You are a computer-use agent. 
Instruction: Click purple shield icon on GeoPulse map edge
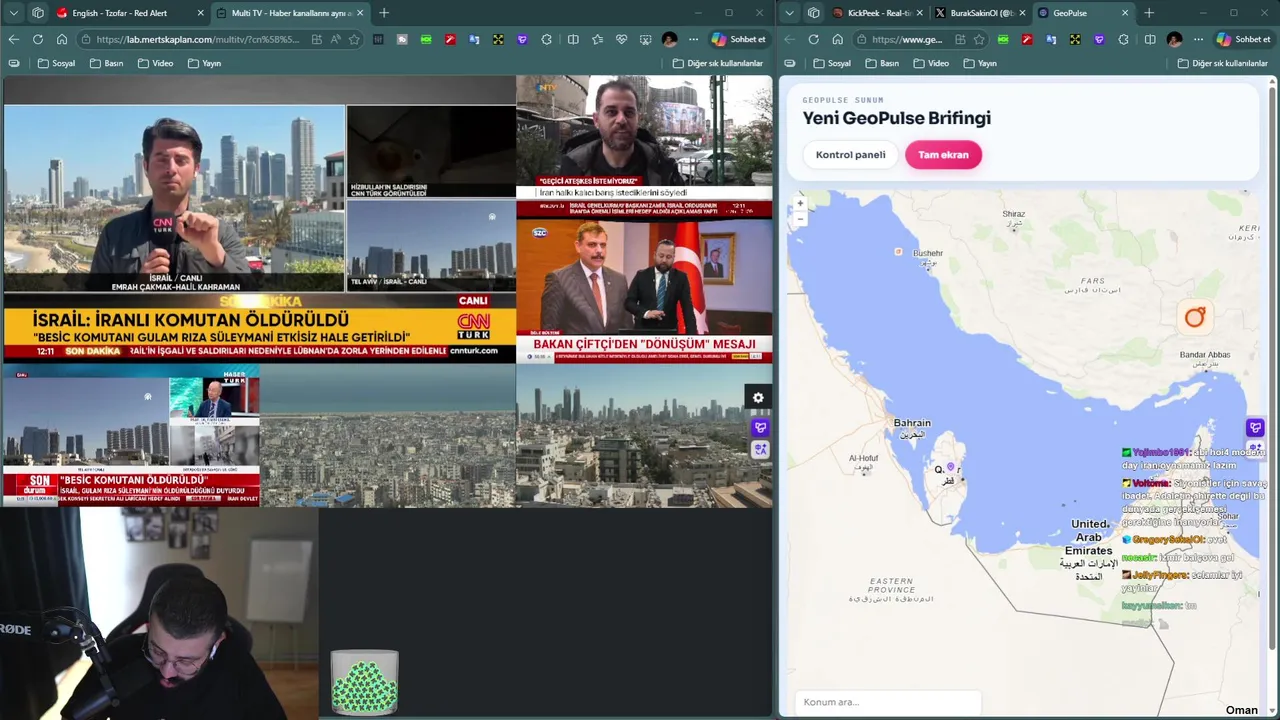pyautogui.click(x=1255, y=428)
